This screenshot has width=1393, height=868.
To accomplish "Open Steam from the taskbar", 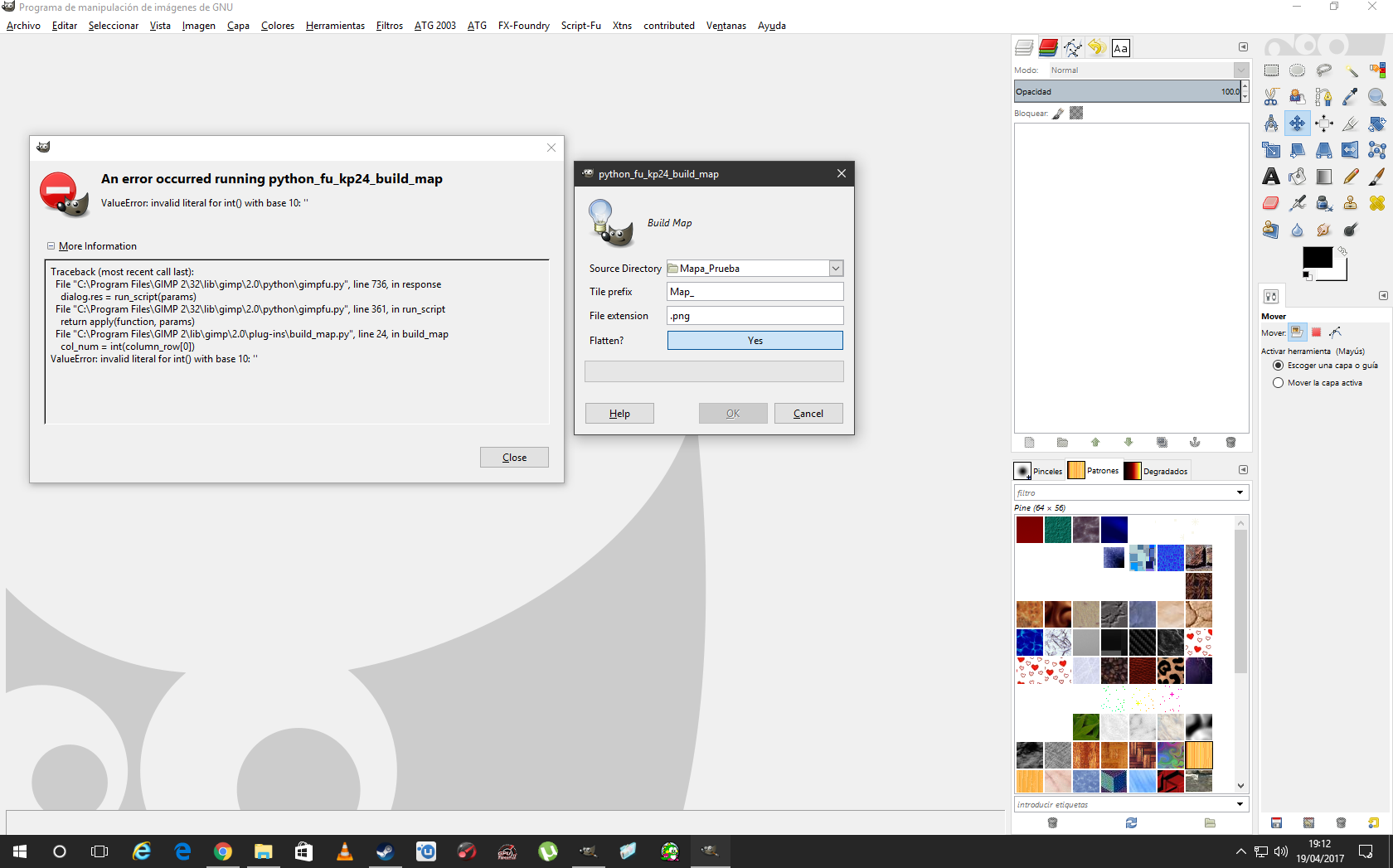I will point(386,851).
